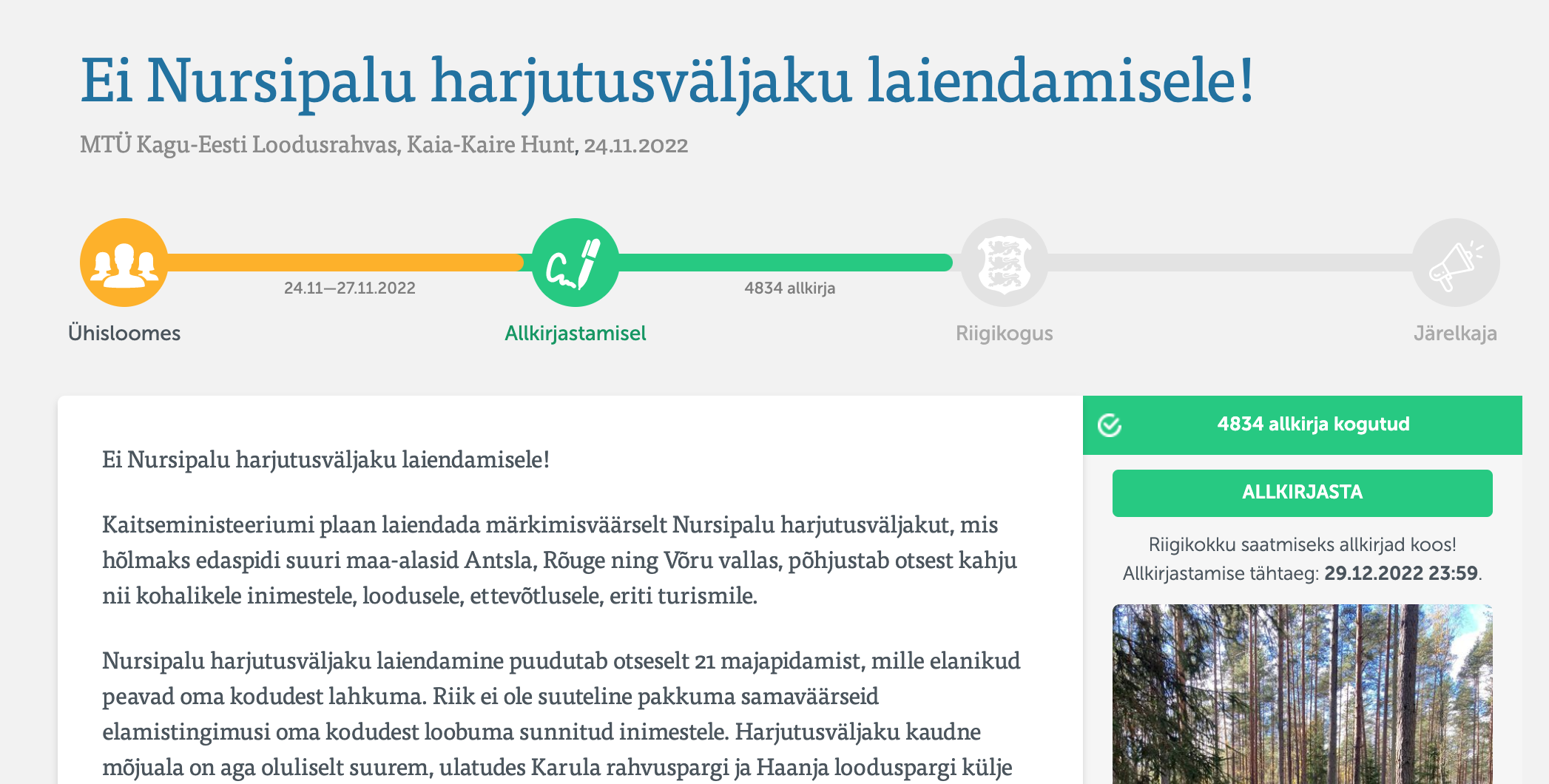Click the author line 'MTÜ Kagu-Eesti Loodusrahvas'

[240, 144]
